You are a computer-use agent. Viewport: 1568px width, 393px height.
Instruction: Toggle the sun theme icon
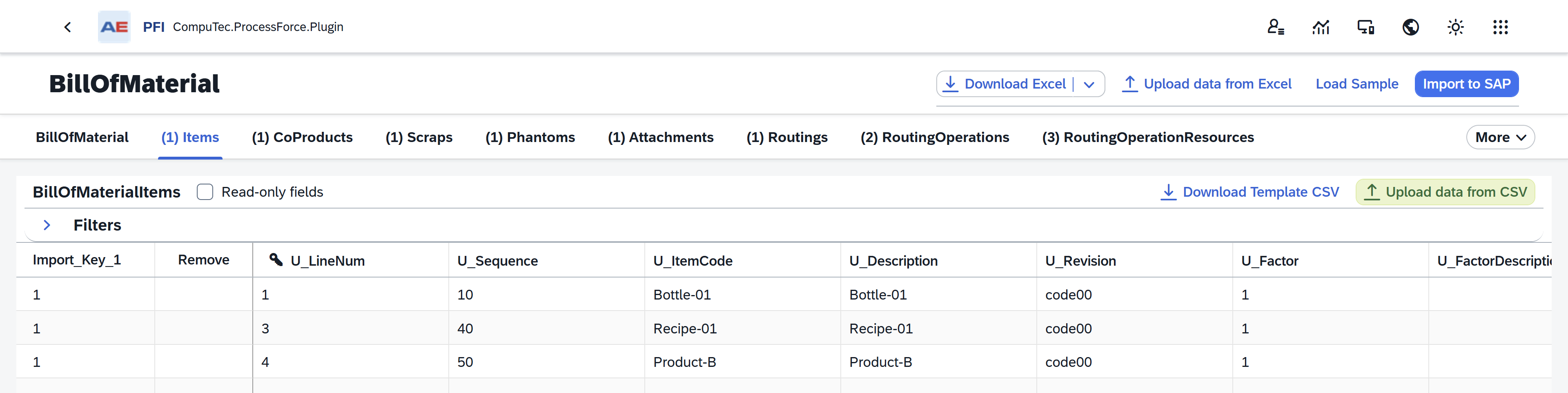1455,27
